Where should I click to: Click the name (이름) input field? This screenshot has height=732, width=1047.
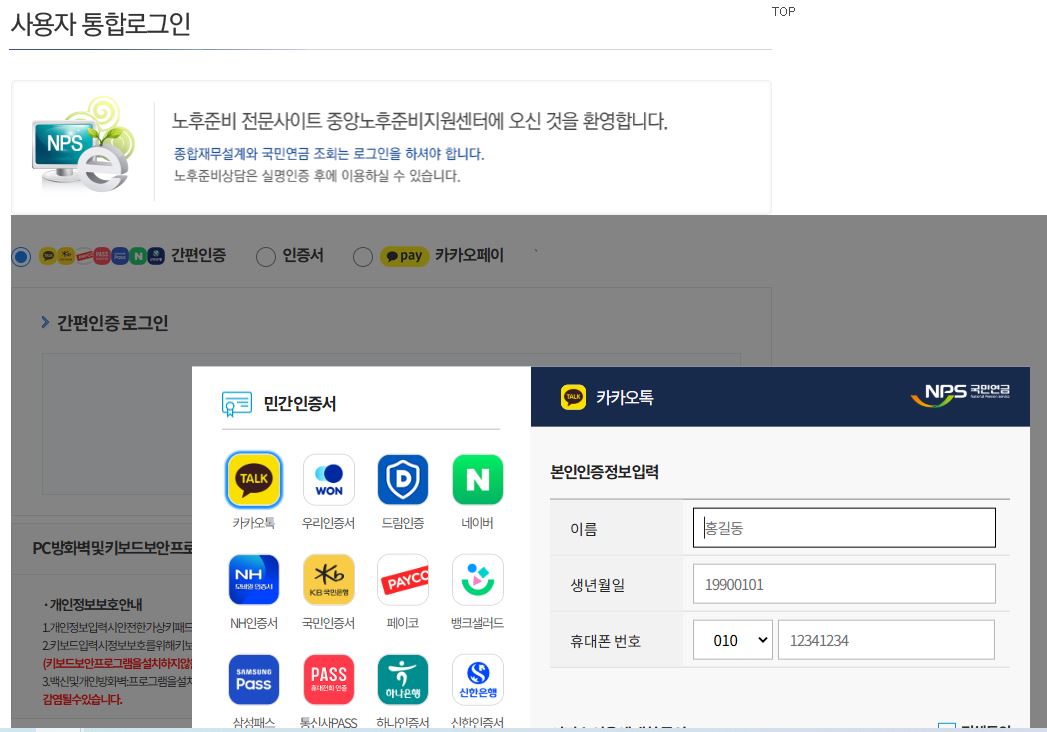[844, 528]
